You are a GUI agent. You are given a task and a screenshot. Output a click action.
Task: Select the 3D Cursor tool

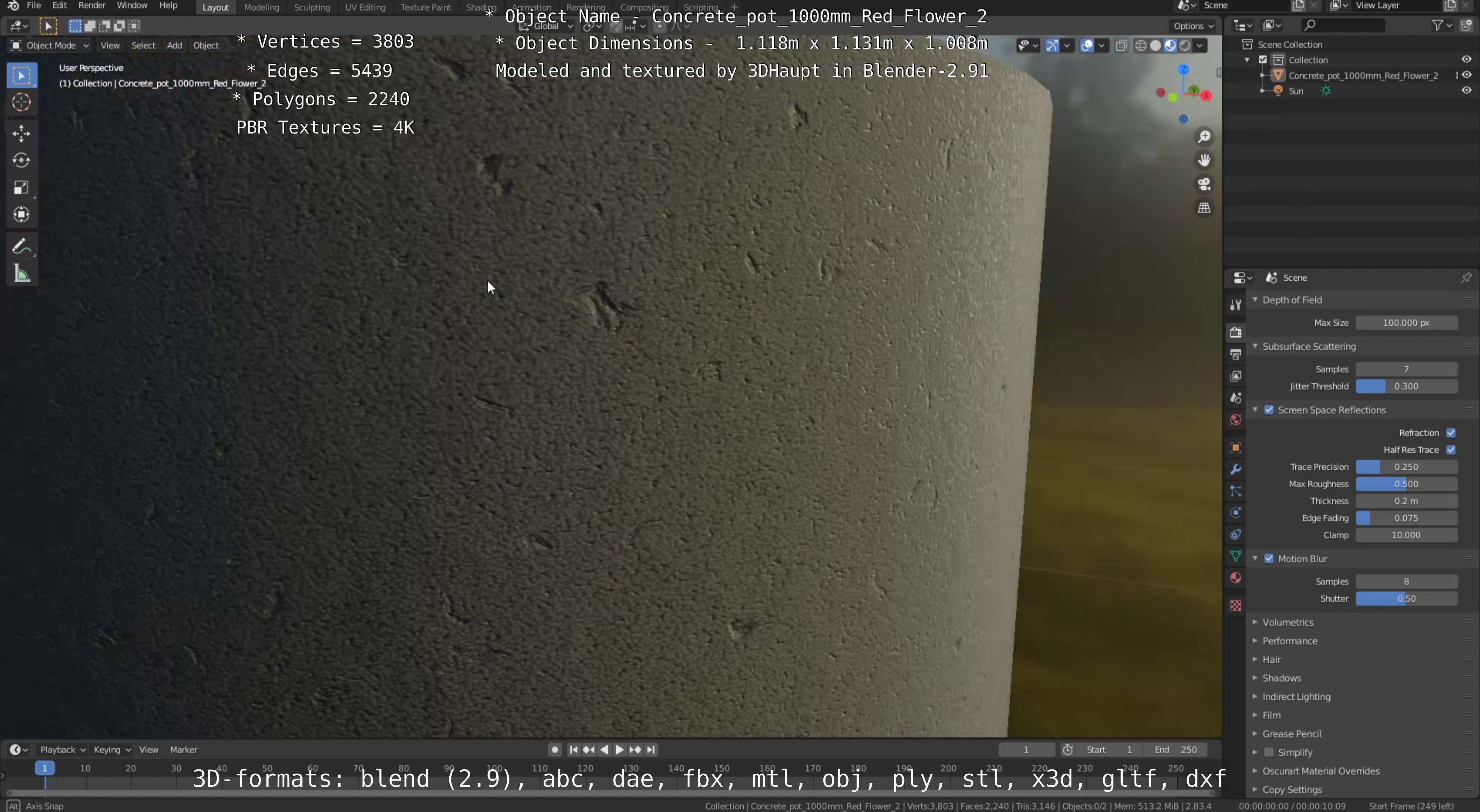[21, 102]
